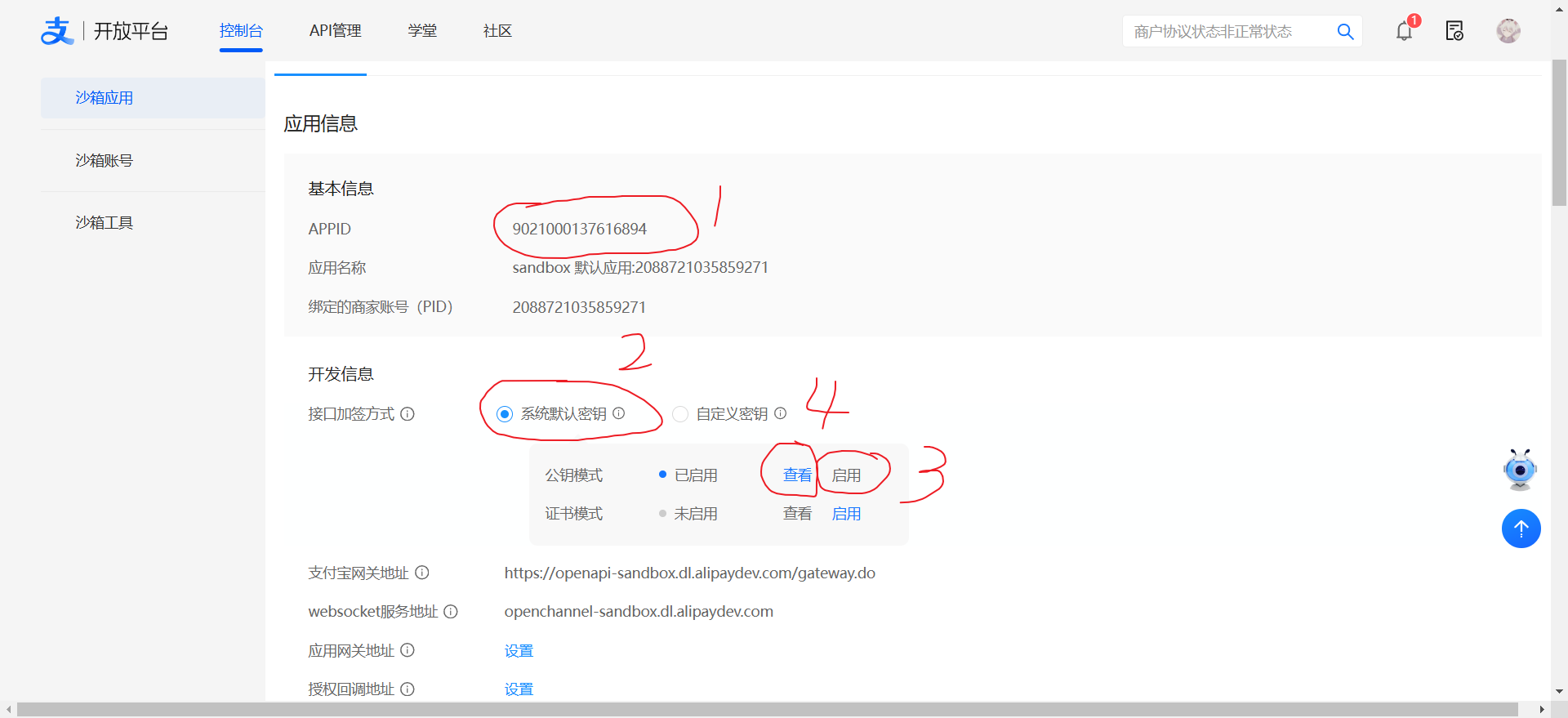Viewport: 1568px width, 718px height.
Task: Click the back-to-top arrow button
Action: pyautogui.click(x=1521, y=528)
